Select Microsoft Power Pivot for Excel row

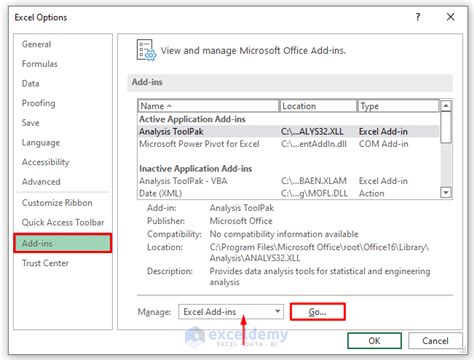[288, 144]
